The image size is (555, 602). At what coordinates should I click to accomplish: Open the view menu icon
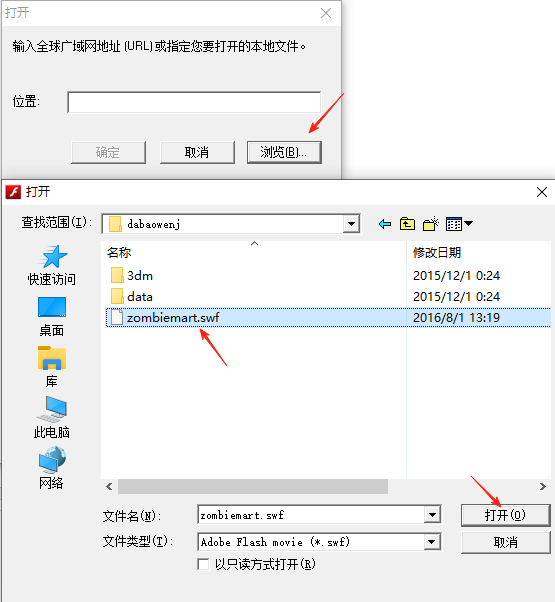pos(459,224)
